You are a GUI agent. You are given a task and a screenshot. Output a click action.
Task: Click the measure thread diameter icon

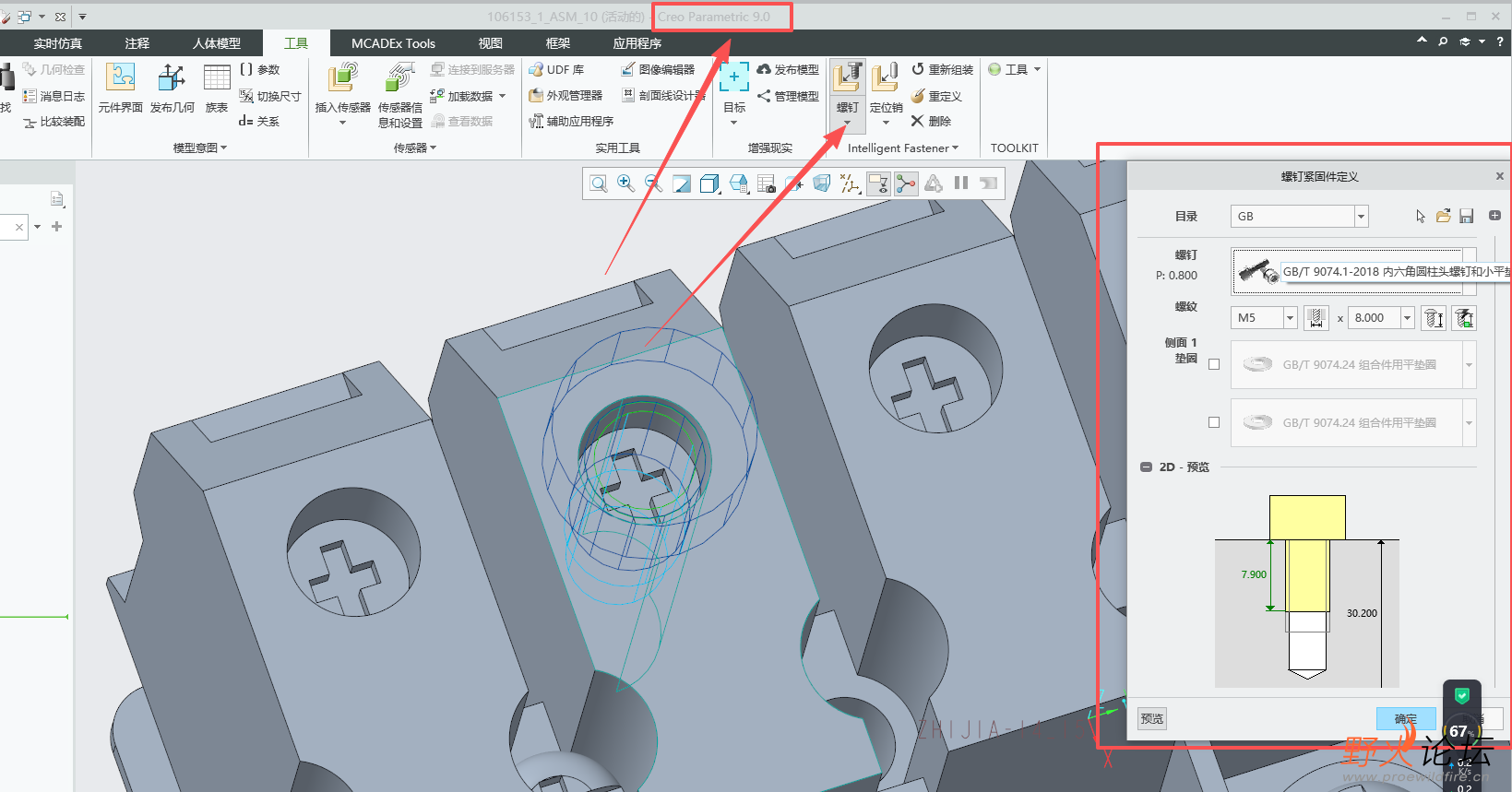tap(1316, 318)
